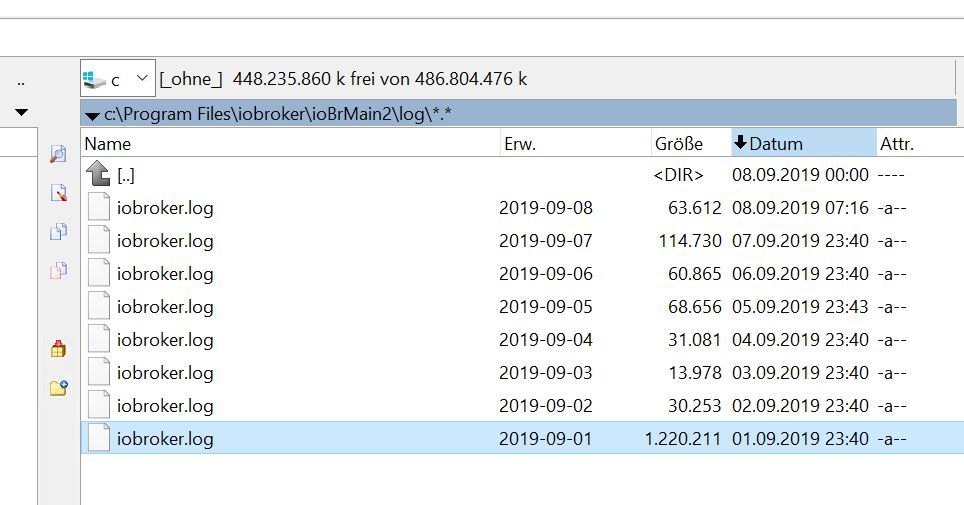Screen dimensions: 964x505
Task: Select file icon of the 2019-09-01 log
Action: pyautogui.click(x=98, y=438)
